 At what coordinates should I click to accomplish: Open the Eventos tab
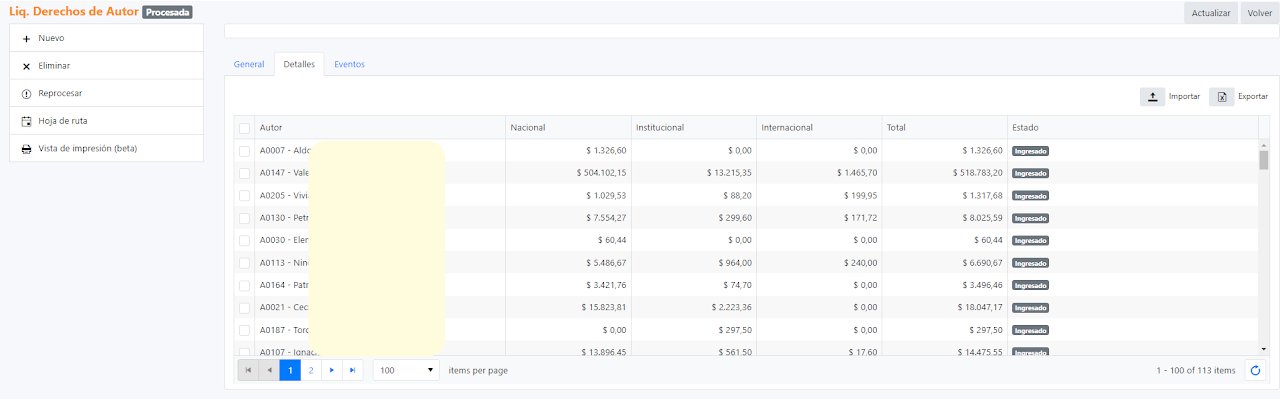click(349, 64)
